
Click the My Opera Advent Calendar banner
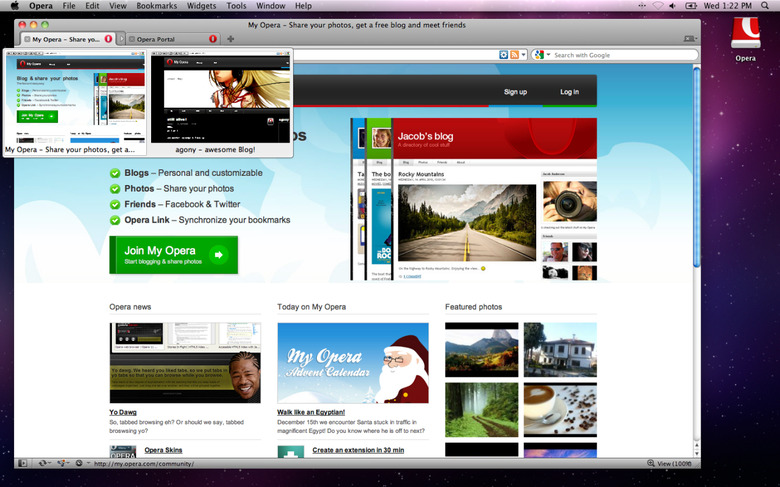click(353, 363)
